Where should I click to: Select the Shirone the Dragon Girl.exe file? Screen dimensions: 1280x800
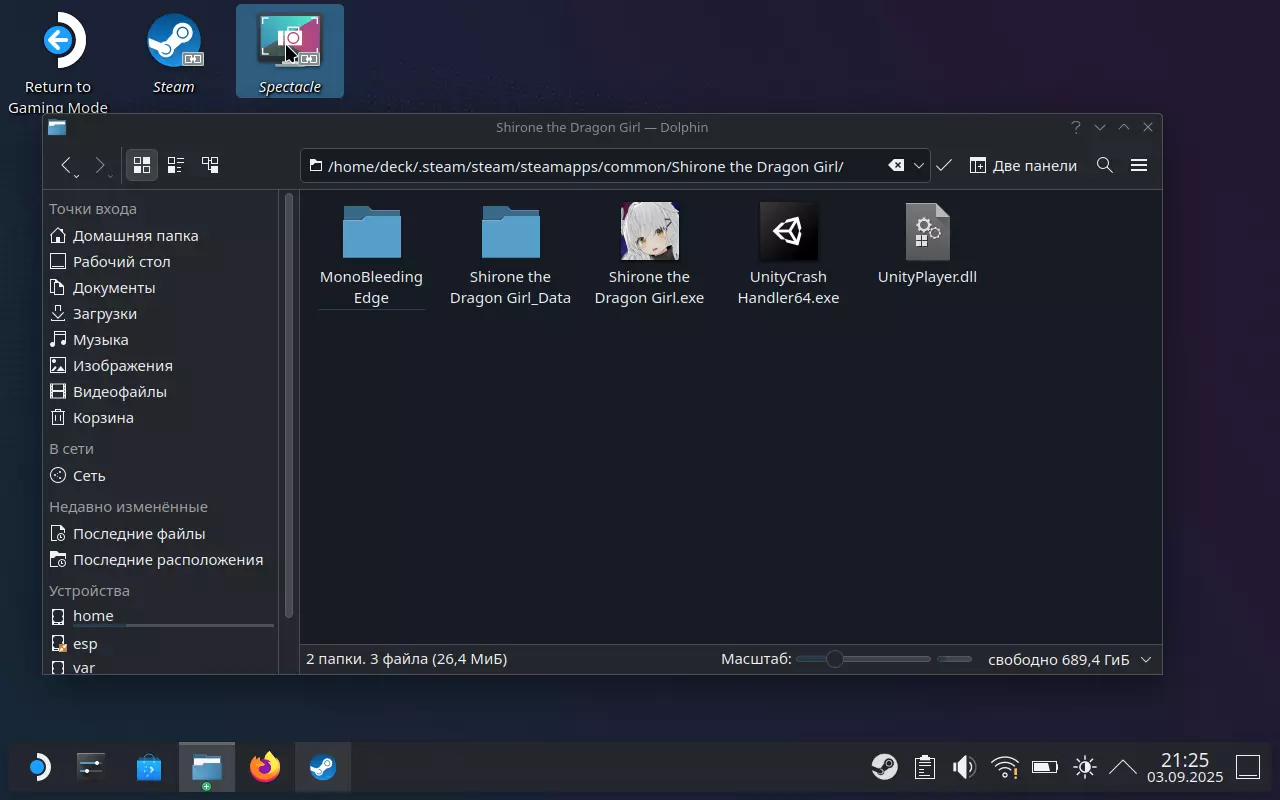coord(649,255)
